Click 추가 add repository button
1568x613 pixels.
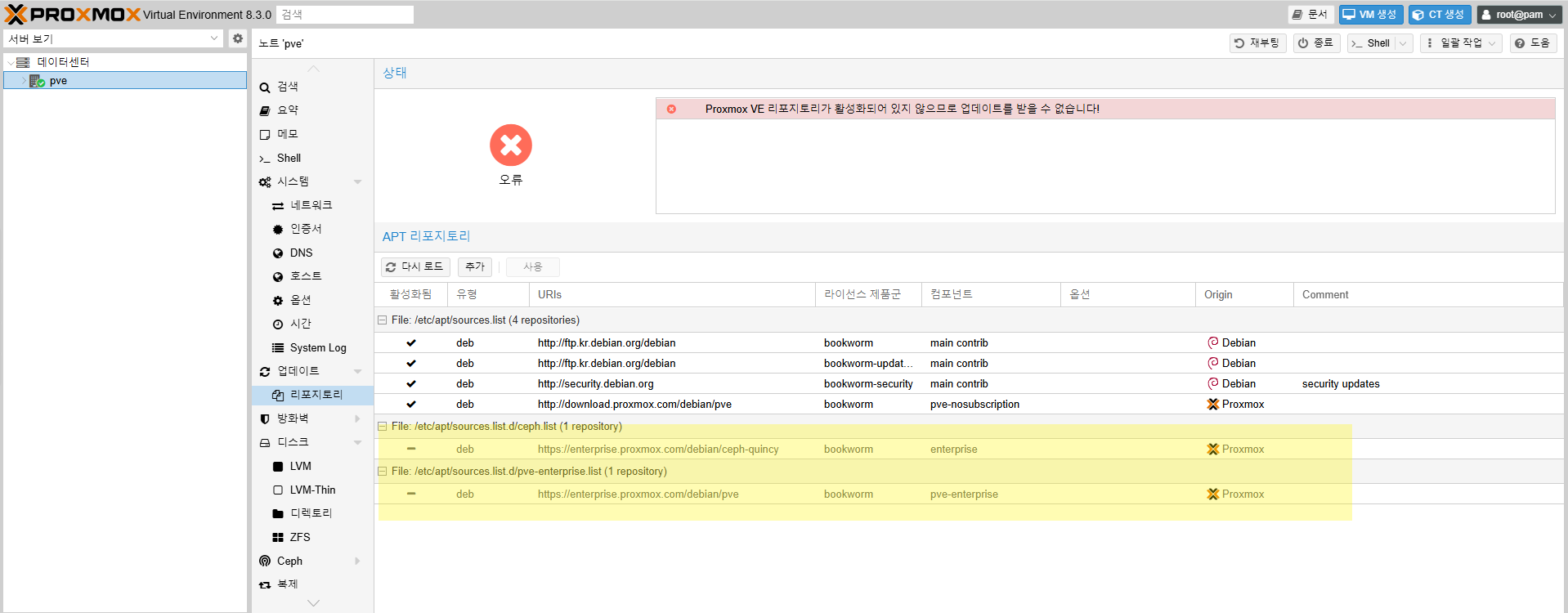pos(475,267)
